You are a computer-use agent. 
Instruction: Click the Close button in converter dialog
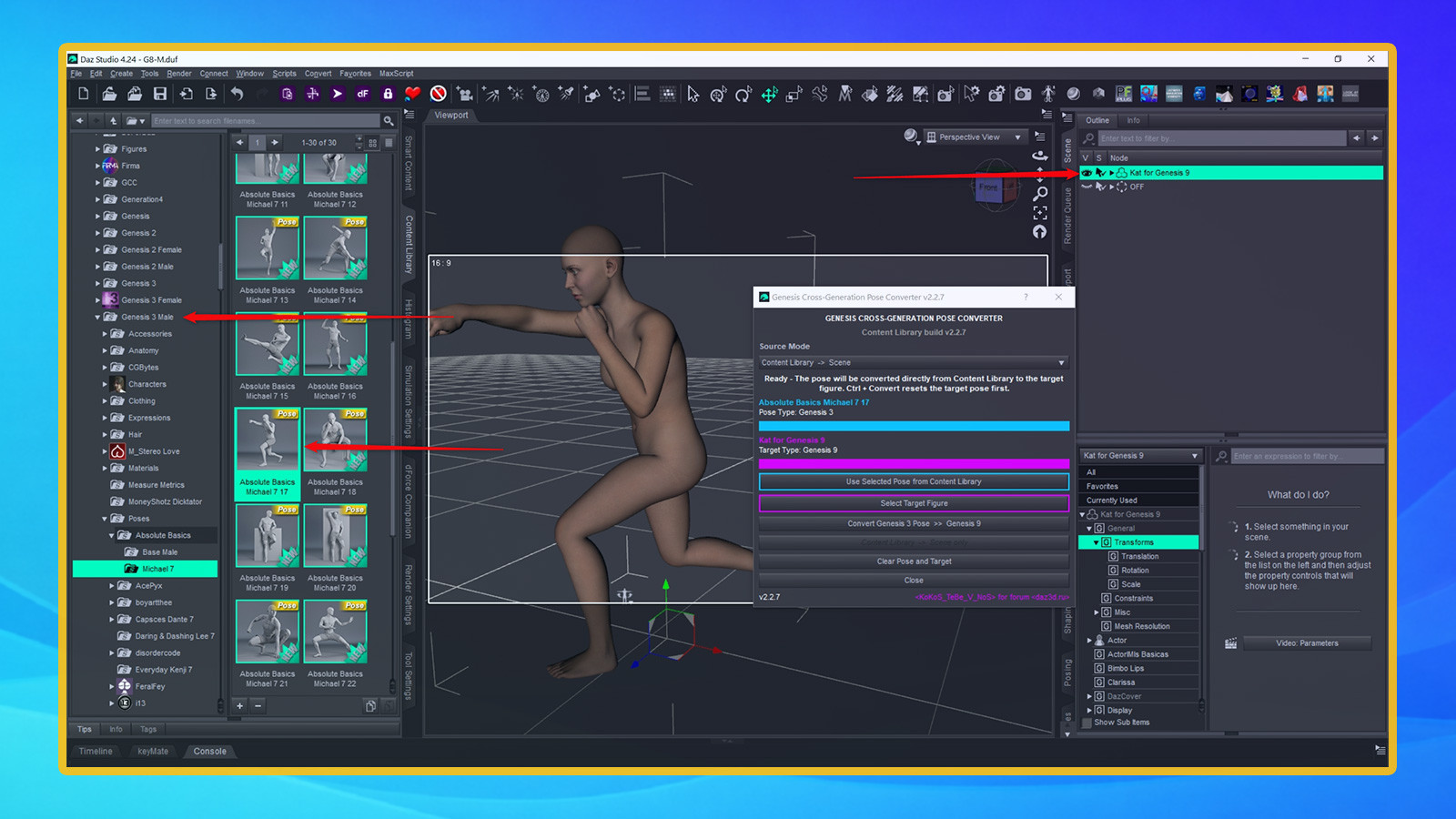[x=914, y=581]
